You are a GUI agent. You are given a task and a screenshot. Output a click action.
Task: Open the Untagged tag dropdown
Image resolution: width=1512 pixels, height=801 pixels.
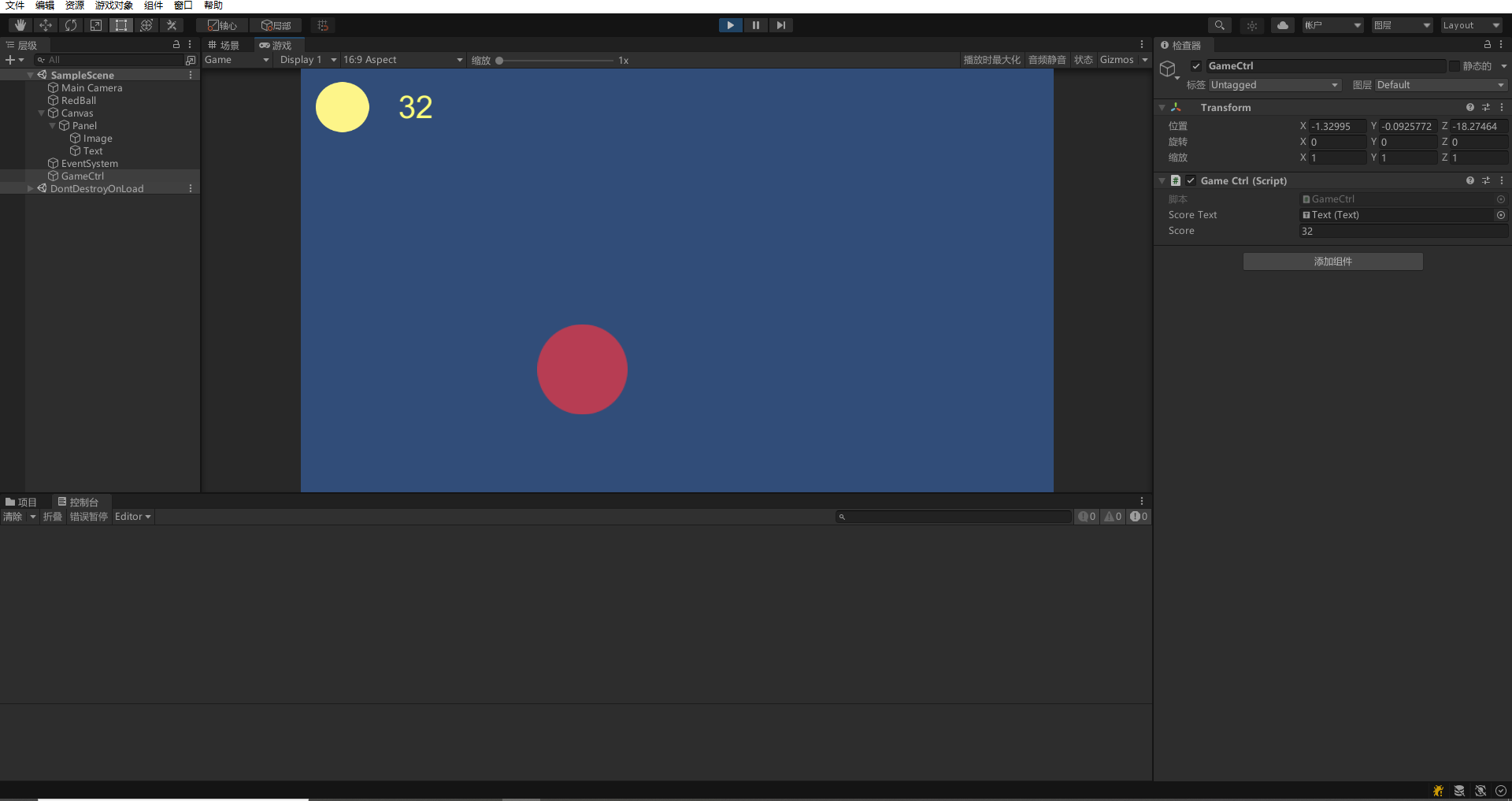1274,85
